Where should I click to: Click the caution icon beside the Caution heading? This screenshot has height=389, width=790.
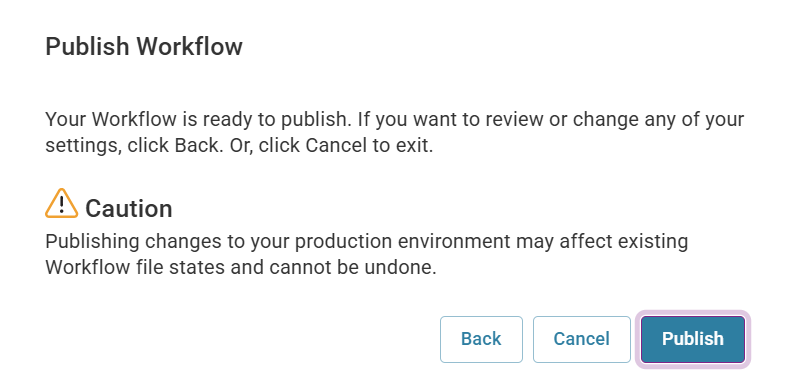(x=61, y=204)
